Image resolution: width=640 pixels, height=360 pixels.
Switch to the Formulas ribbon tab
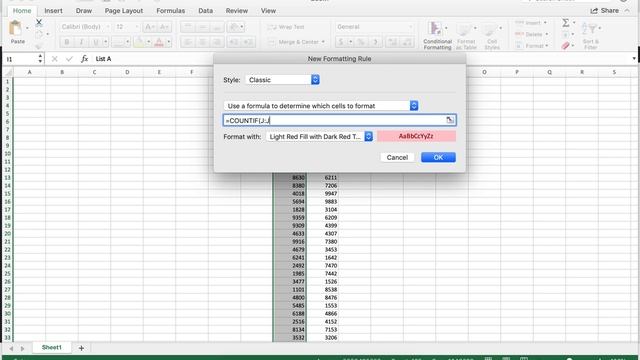coord(171,11)
